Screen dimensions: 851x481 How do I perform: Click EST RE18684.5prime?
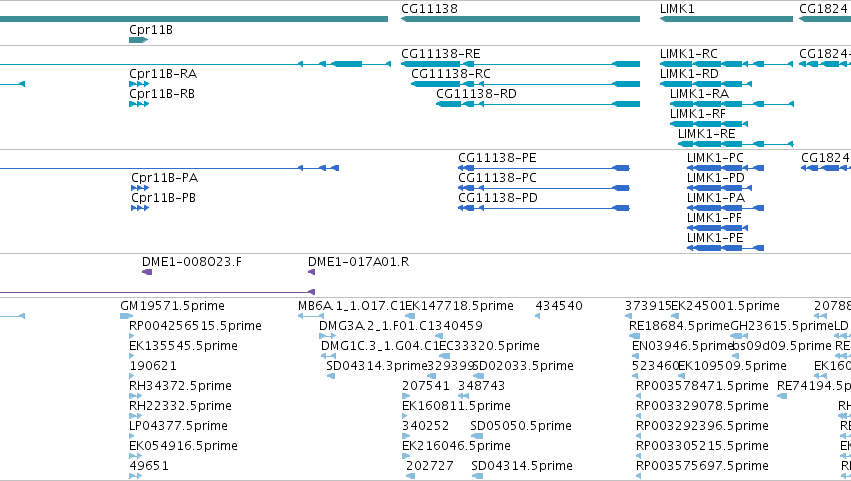679,326
